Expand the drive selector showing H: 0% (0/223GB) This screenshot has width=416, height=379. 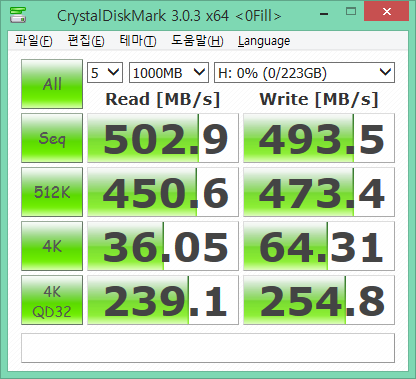[x=304, y=72]
